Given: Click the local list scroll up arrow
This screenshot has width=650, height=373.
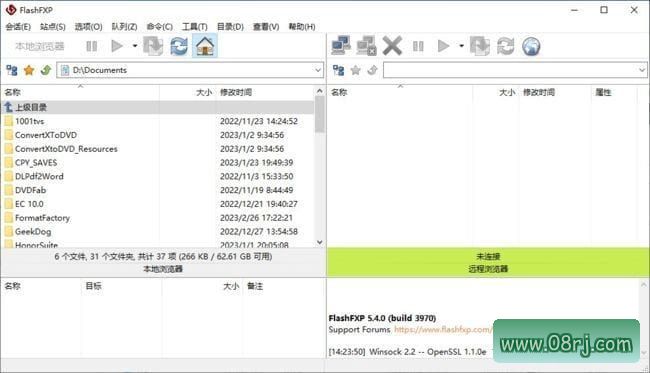Looking at the screenshot, I should (x=319, y=91).
